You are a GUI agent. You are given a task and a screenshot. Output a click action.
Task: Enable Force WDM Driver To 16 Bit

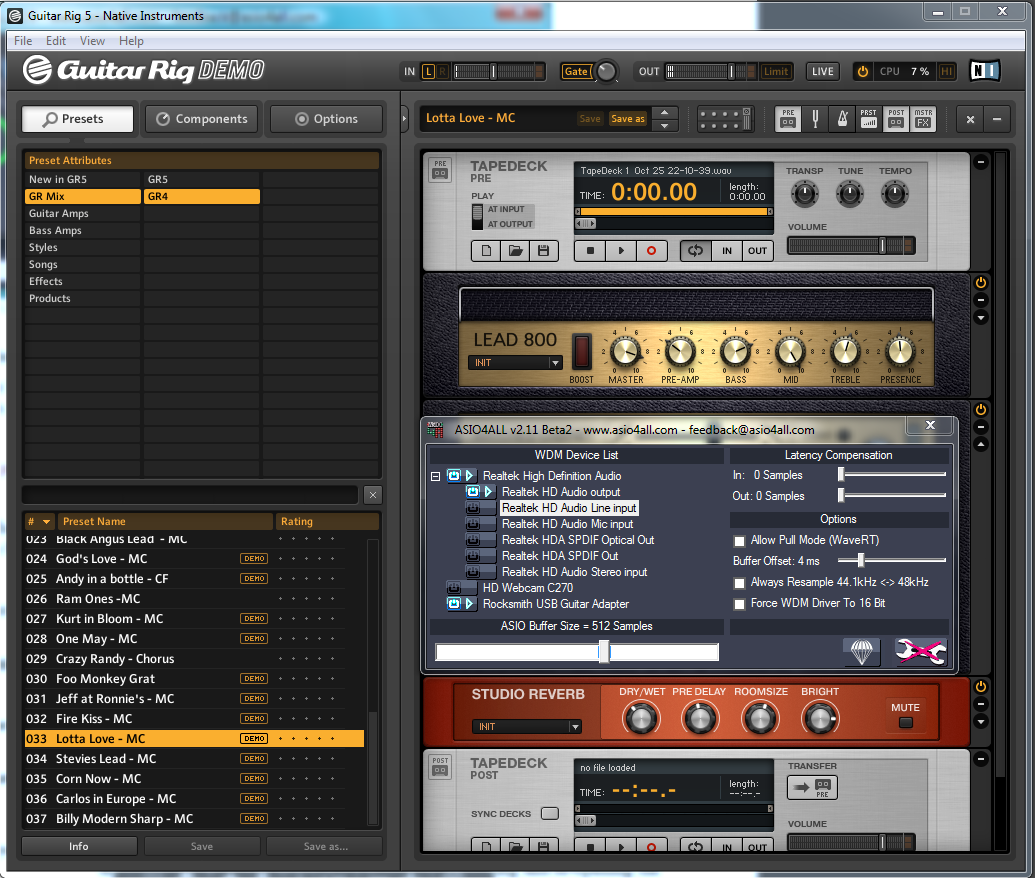(739, 604)
